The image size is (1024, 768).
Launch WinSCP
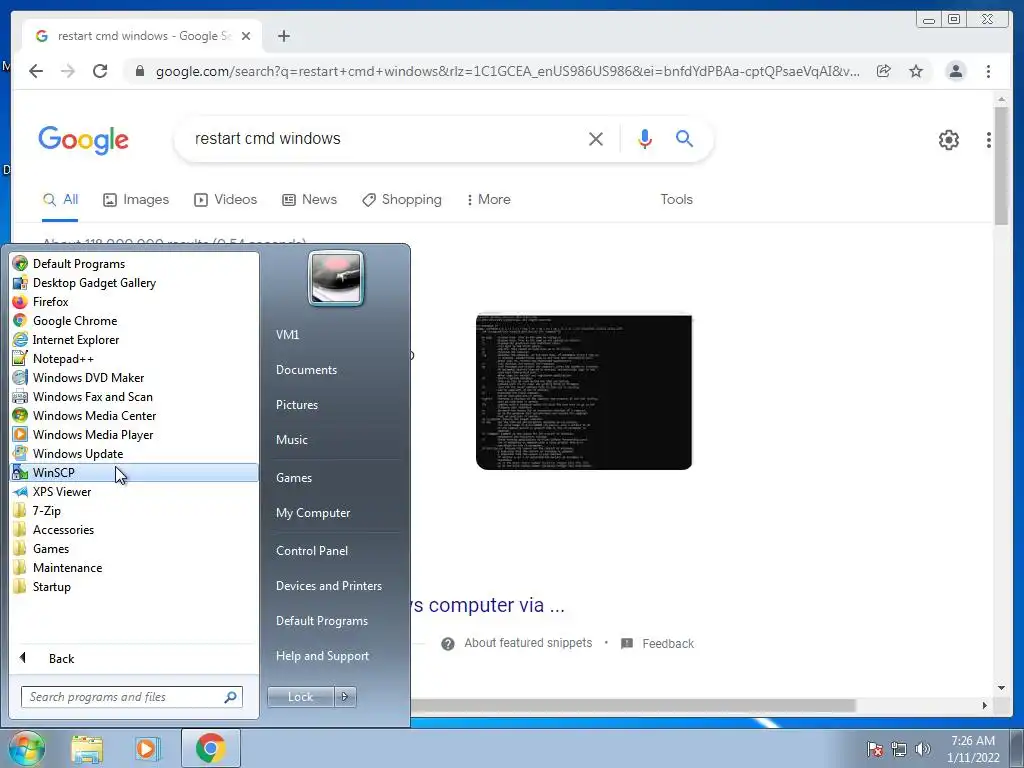click(134, 472)
